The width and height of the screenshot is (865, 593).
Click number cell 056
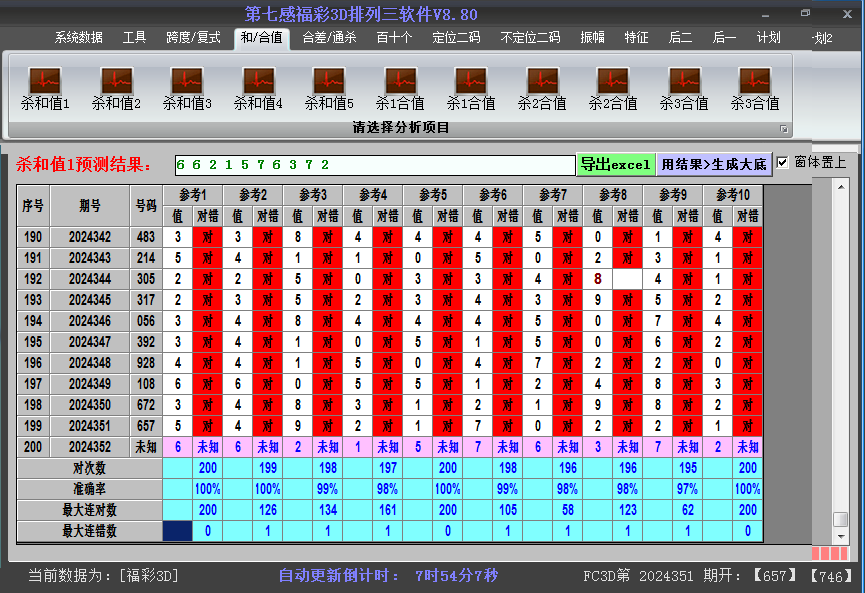[146, 321]
